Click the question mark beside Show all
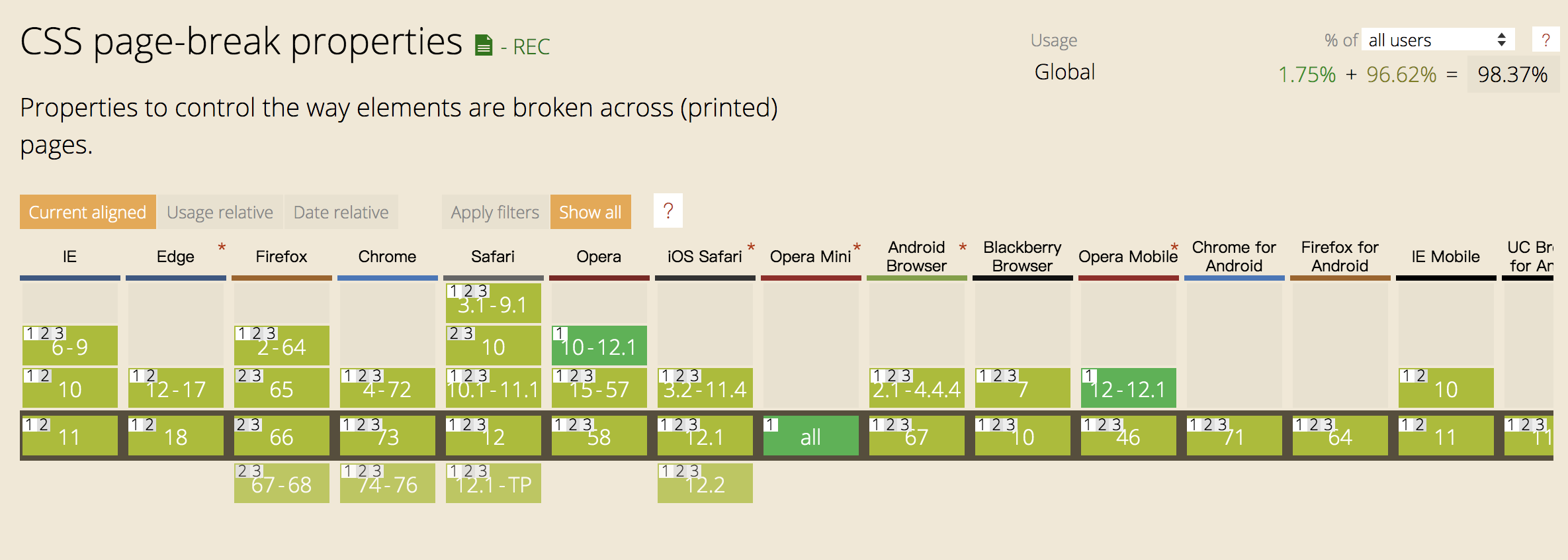 [668, 211]
